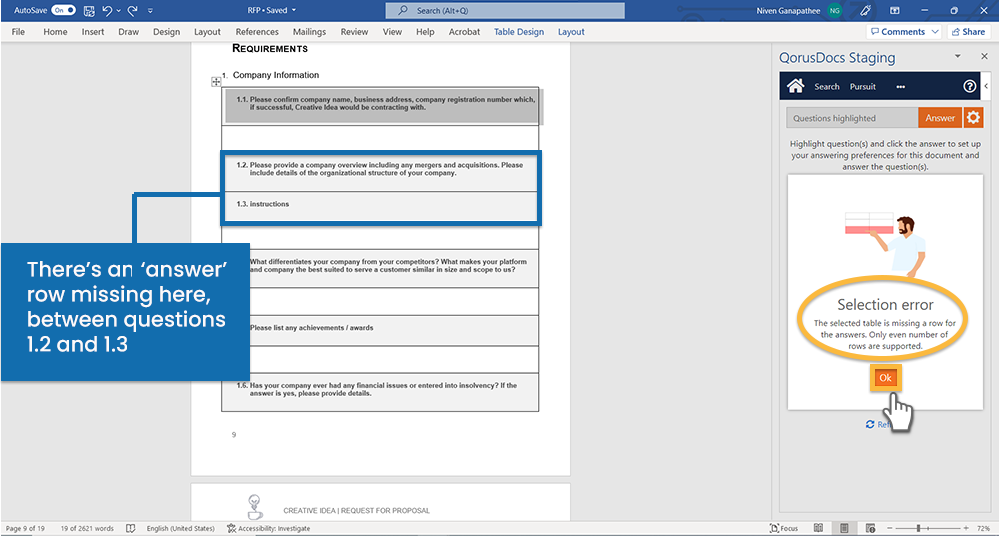The height and width of the screenshot is (536, 1001).
Task: Open the NG account avatar
Action: (x=834, y=10)
